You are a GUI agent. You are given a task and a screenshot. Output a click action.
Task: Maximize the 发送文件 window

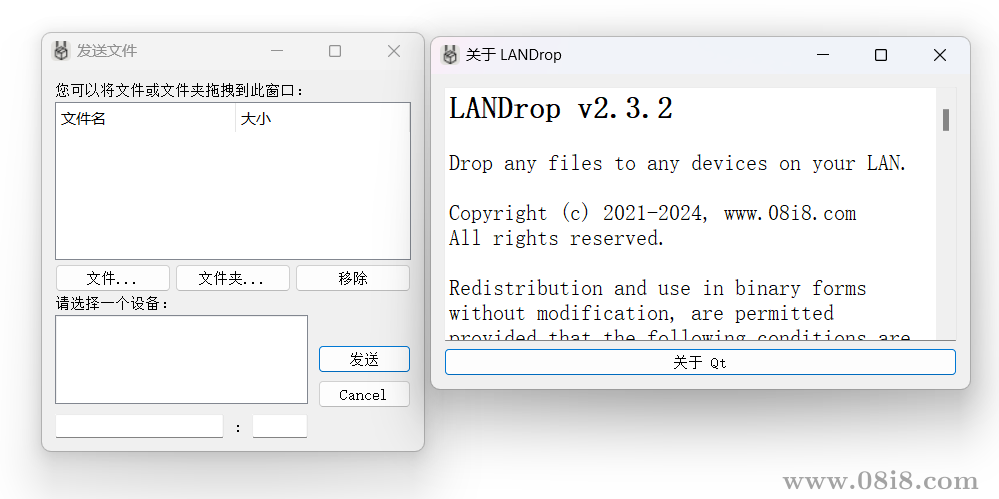coord(335,51)
